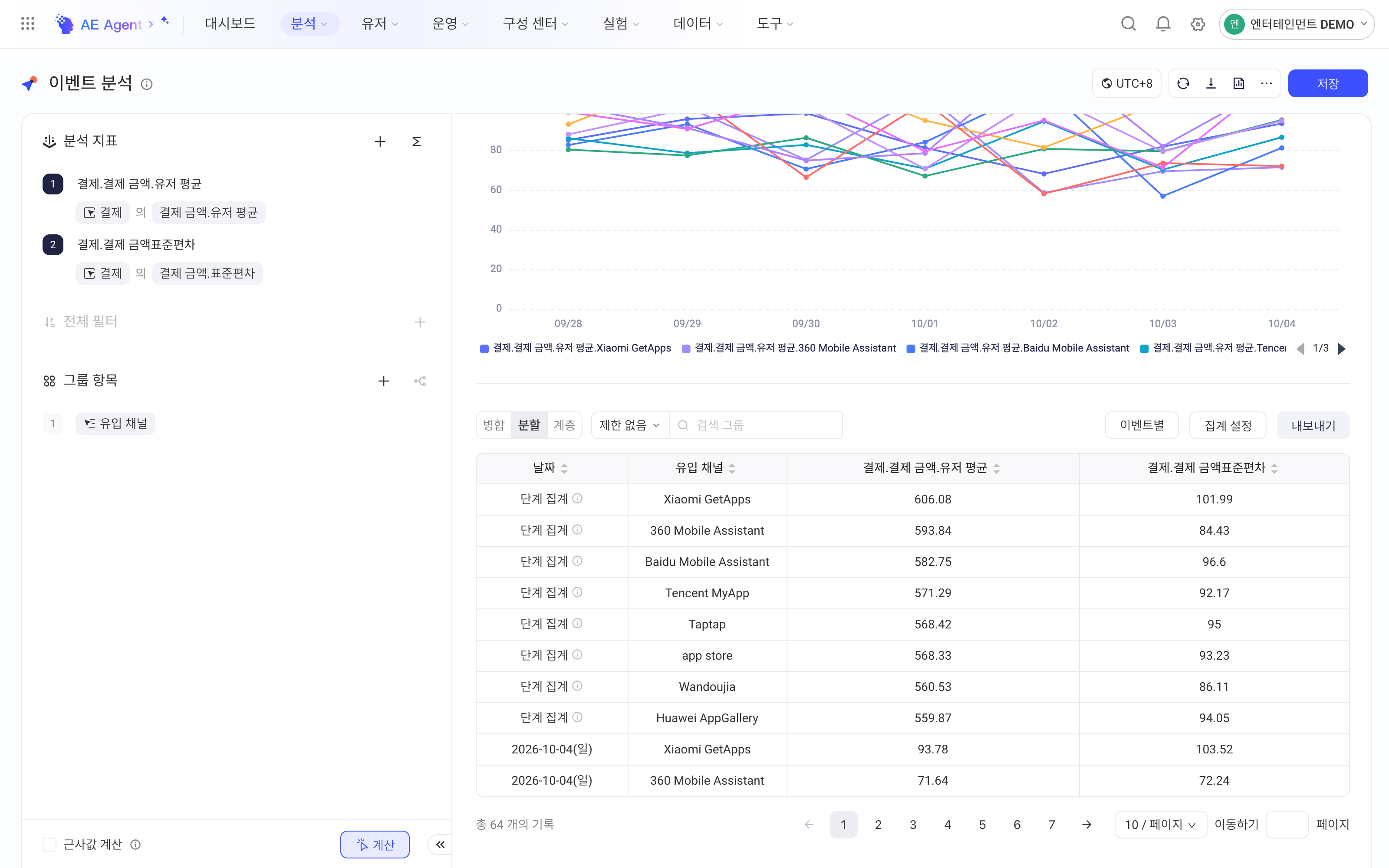Image resolution: width=1389 pixels, height=868 pixels.
Task: Click the sigma formula icon
Action: [417, 141]
